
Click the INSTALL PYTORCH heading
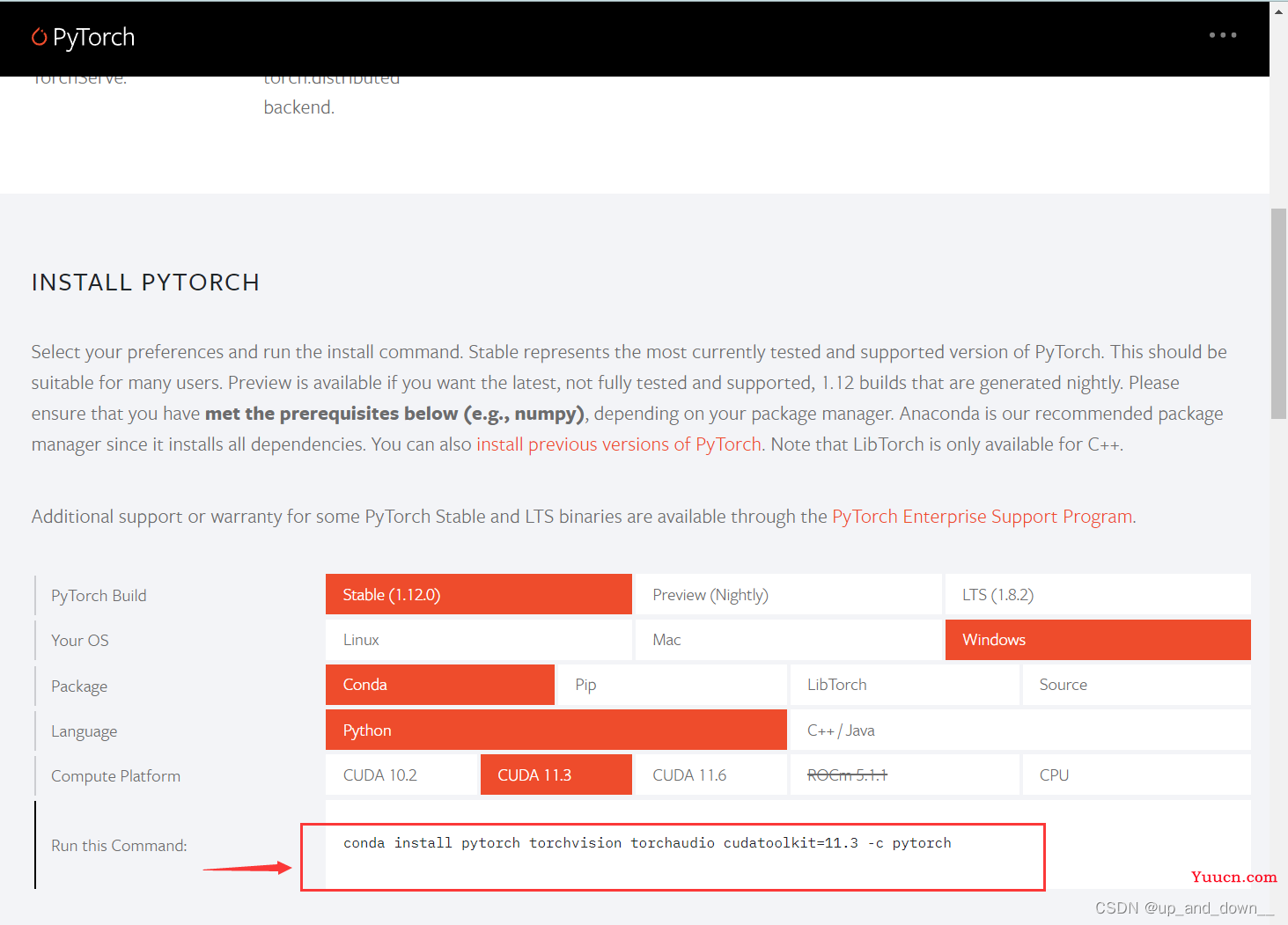coord(146,283)
